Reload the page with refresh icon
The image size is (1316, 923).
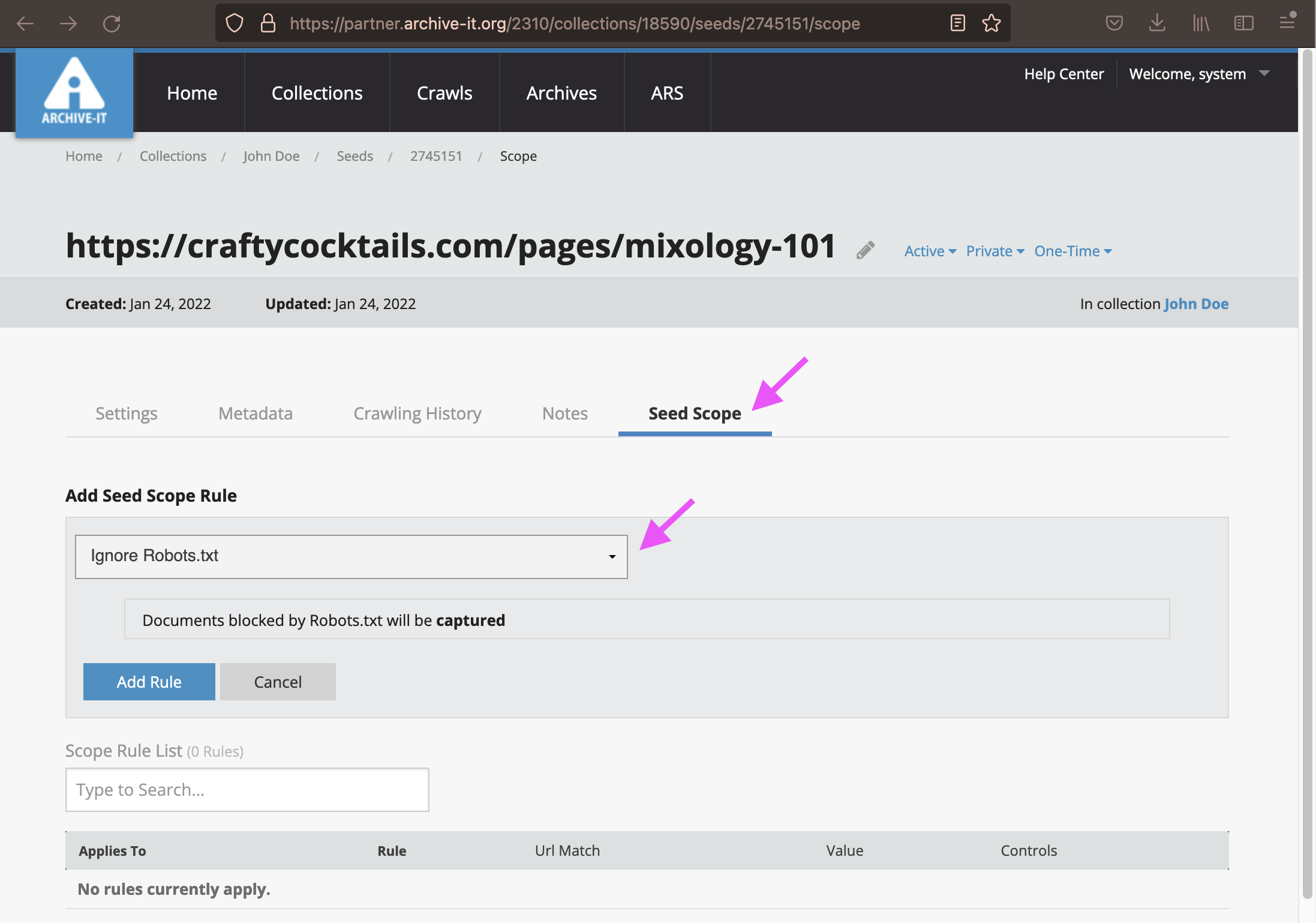pos(112,23)
